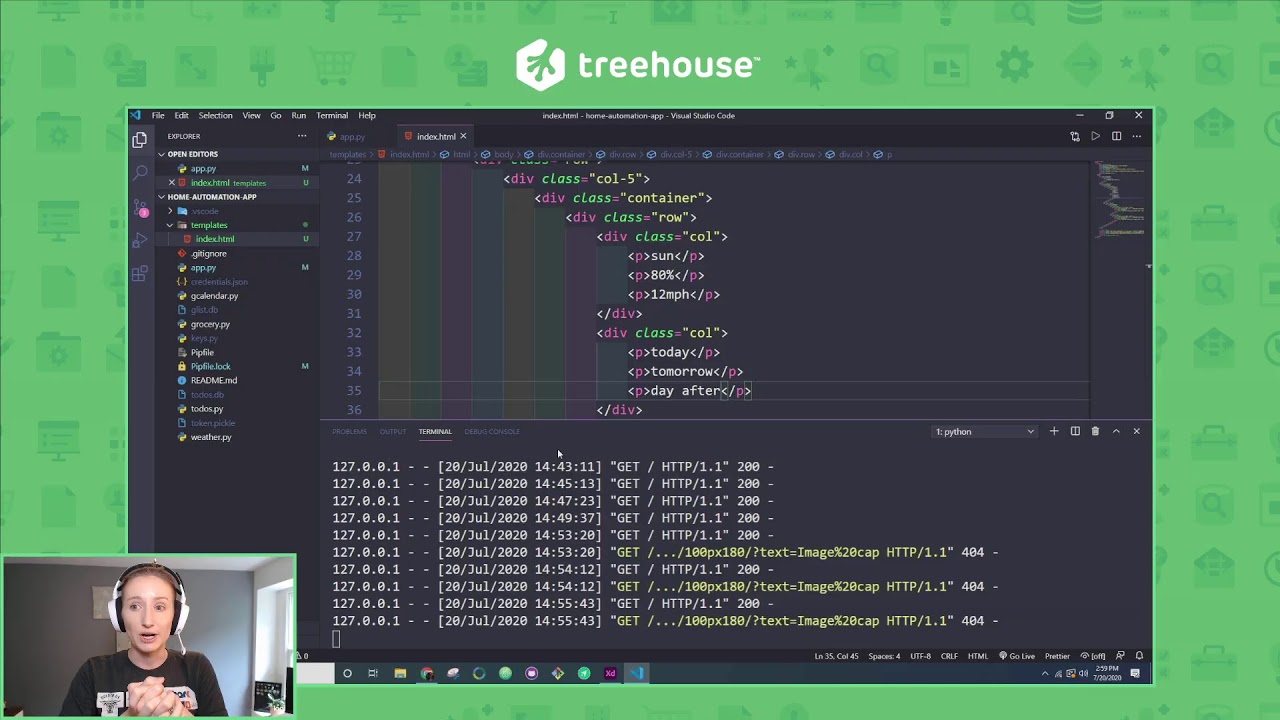Open the File menu

158,115
